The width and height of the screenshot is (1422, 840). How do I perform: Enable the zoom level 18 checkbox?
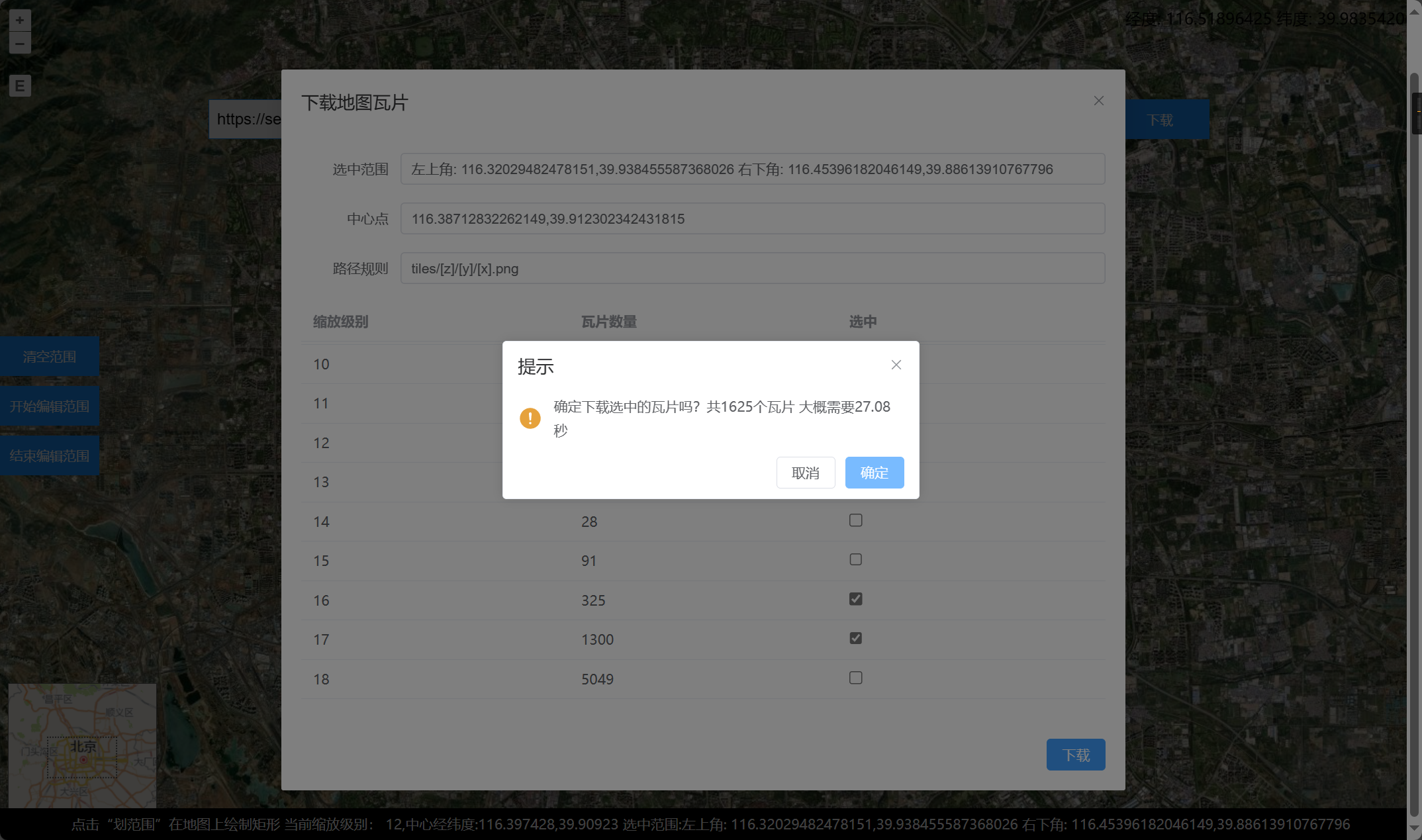click(x=856, y=678)
